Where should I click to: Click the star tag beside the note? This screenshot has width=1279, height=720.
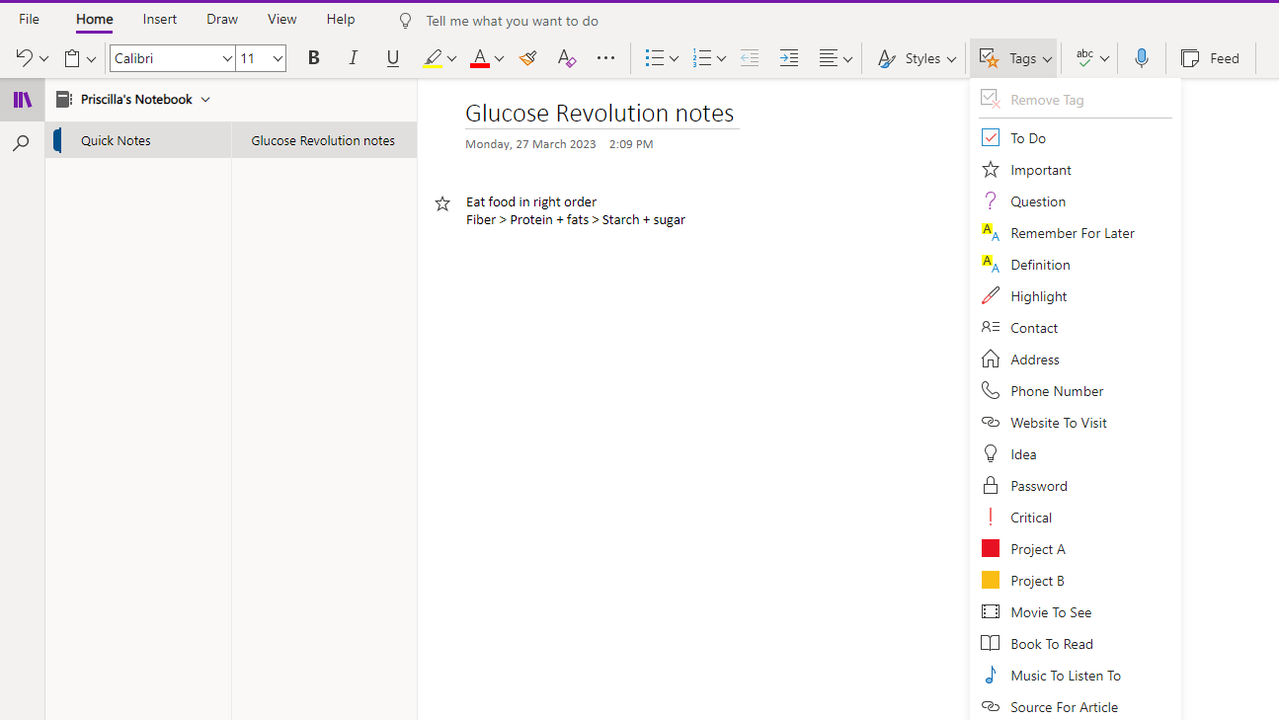(442, 204)
